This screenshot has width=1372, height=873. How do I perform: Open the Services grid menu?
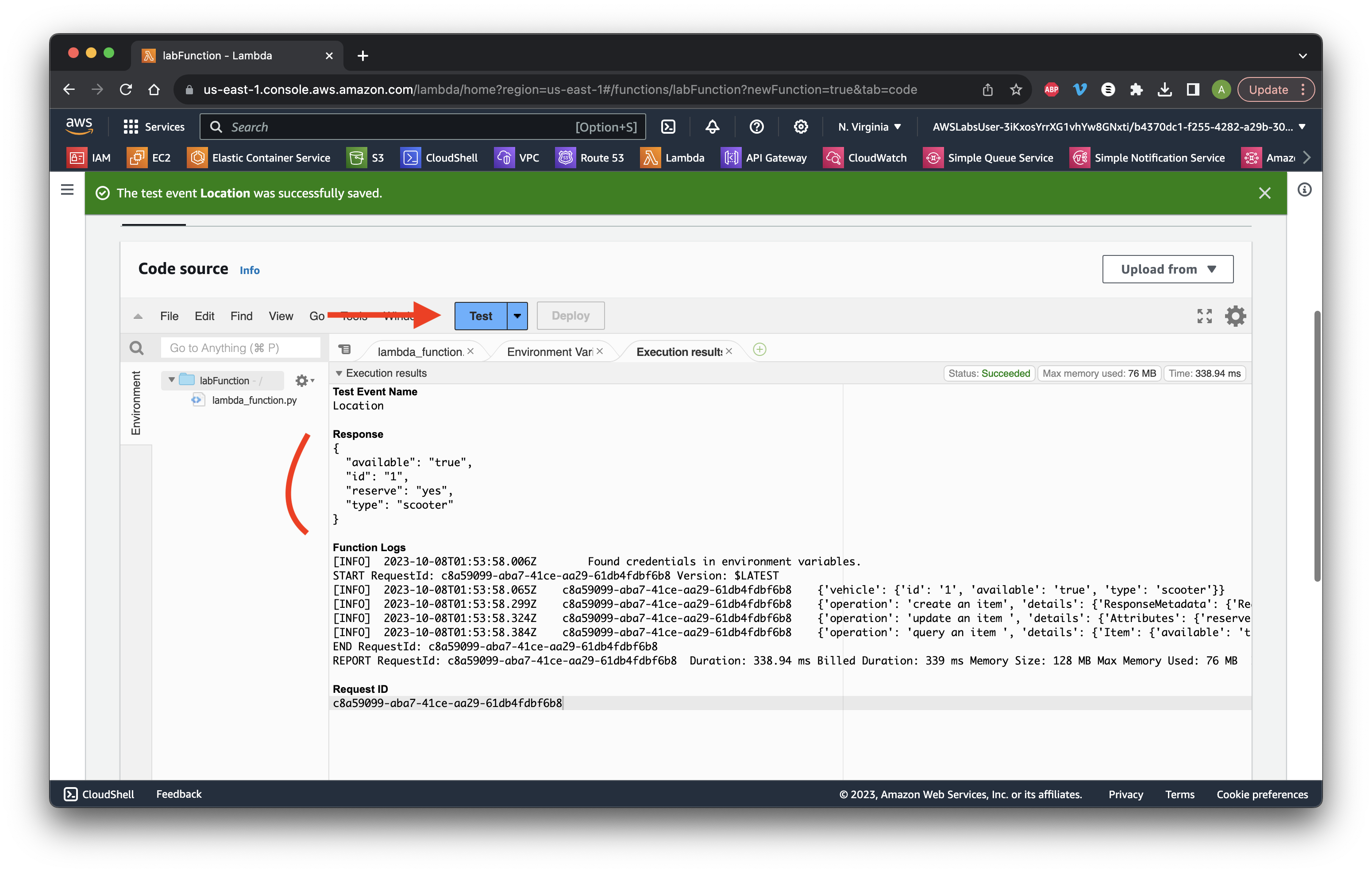(154, 127)
